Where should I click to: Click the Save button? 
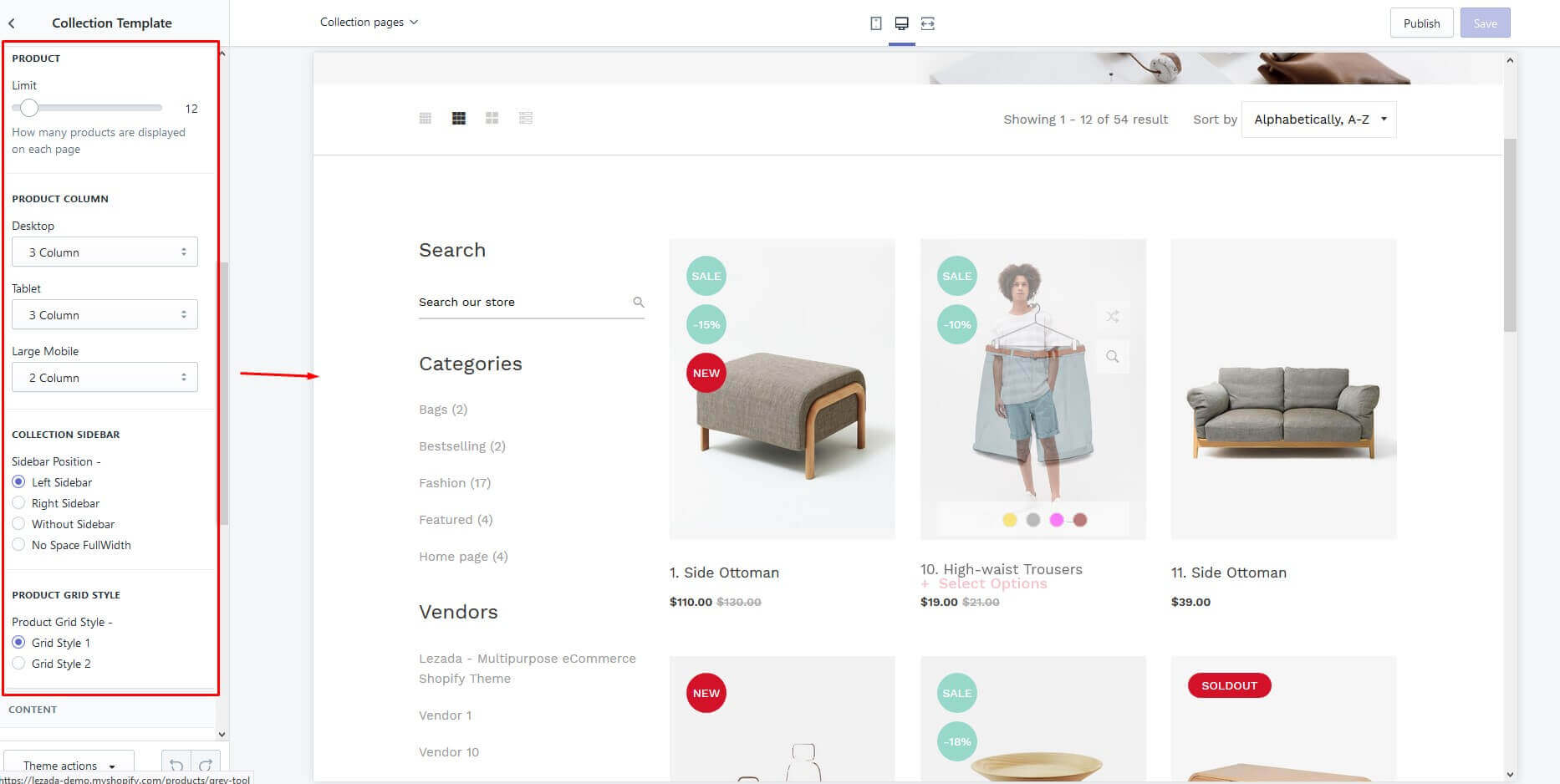click(x=1485, y=23)
